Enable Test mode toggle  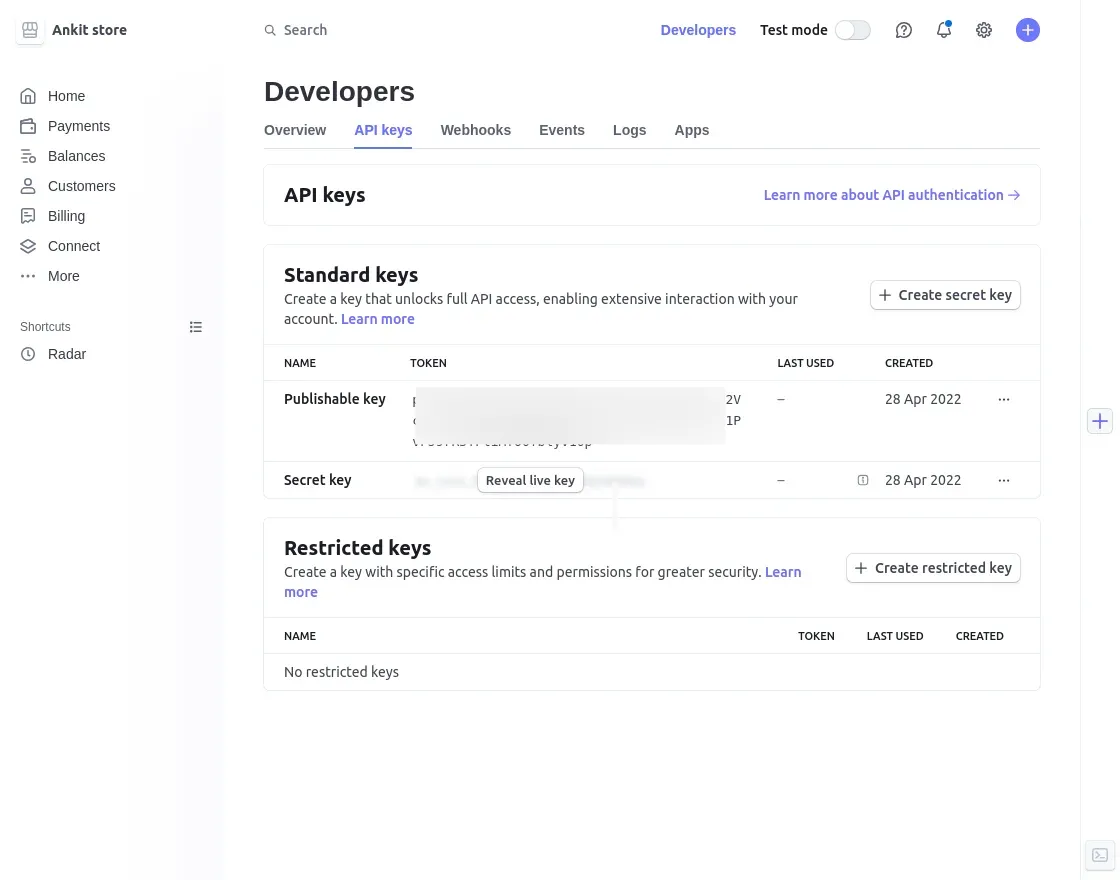pyautogui.click(x=852, y=30)
